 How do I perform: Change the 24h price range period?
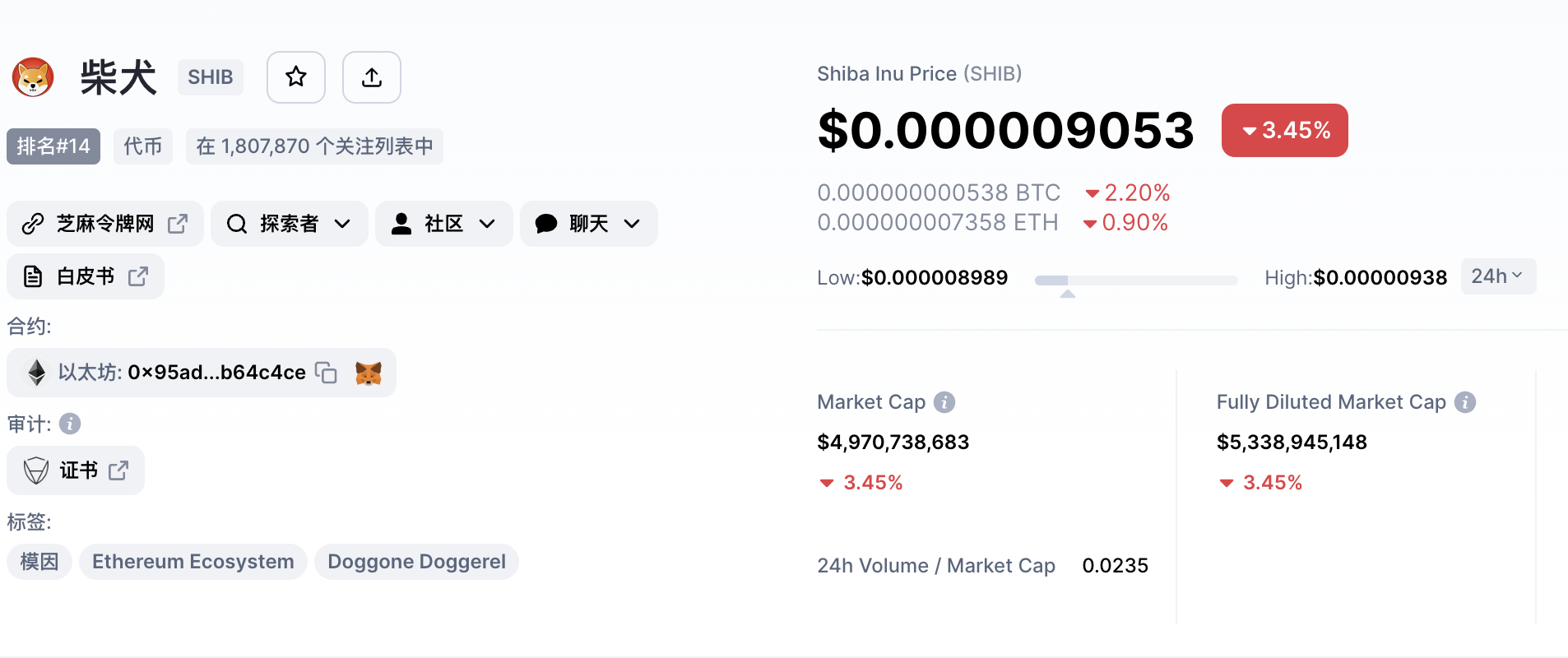click(1497, 276)
